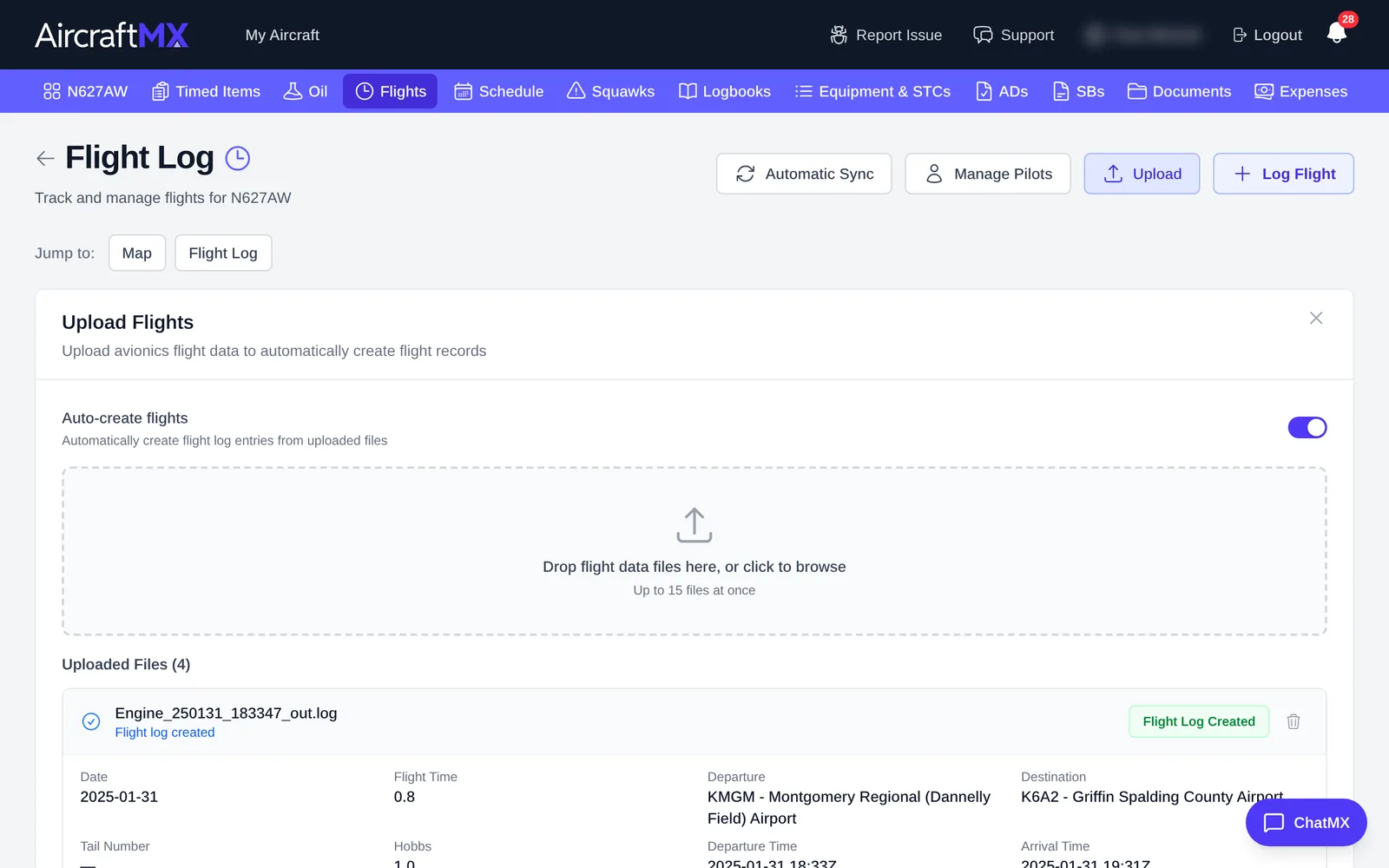Open the Logbooks tab

click(725, 91)
